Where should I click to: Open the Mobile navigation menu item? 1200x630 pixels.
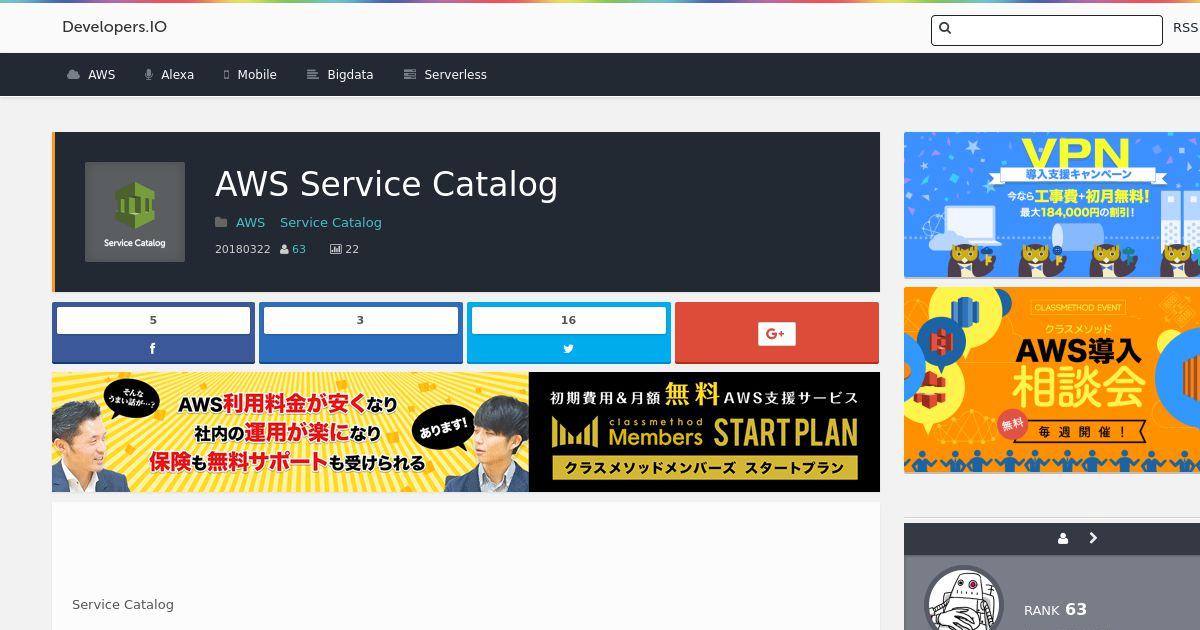250,75
